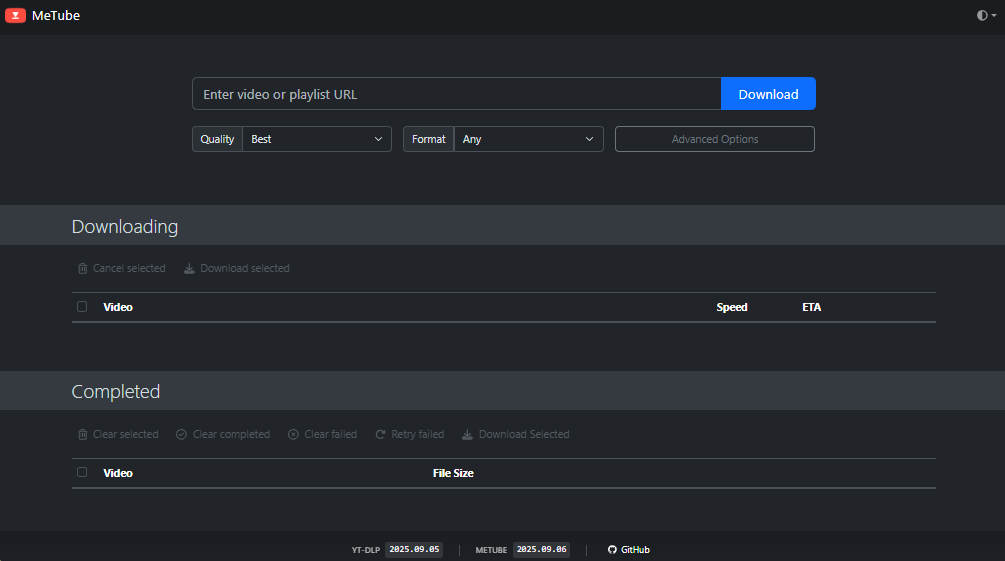Open the GitHub link in footer
This screenshot has height=561, width=1005.
click(635, 550)
